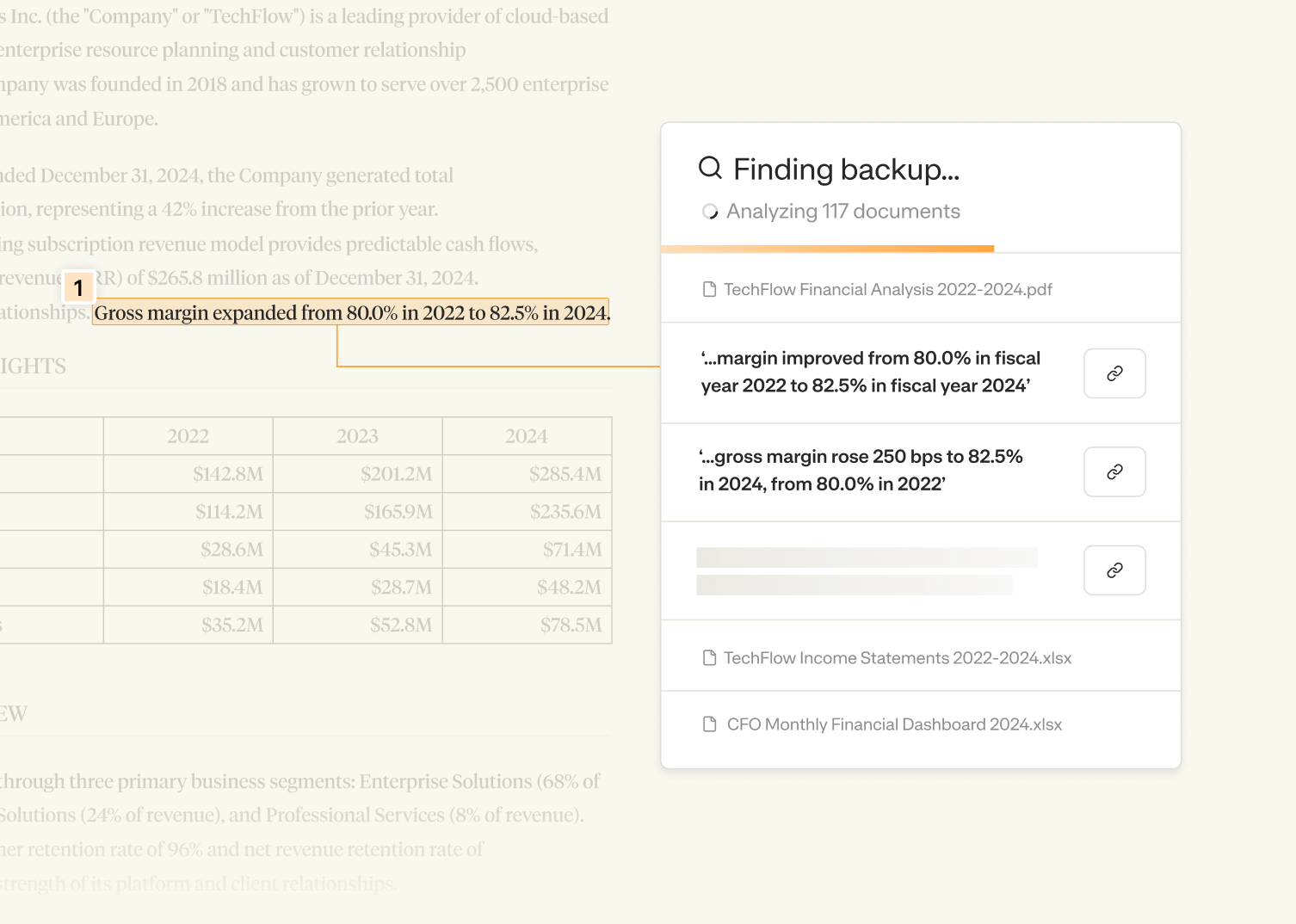Screen dimensions: 1296x924
Task: Click the $235.6M table cell
Action: click(527, 512)
